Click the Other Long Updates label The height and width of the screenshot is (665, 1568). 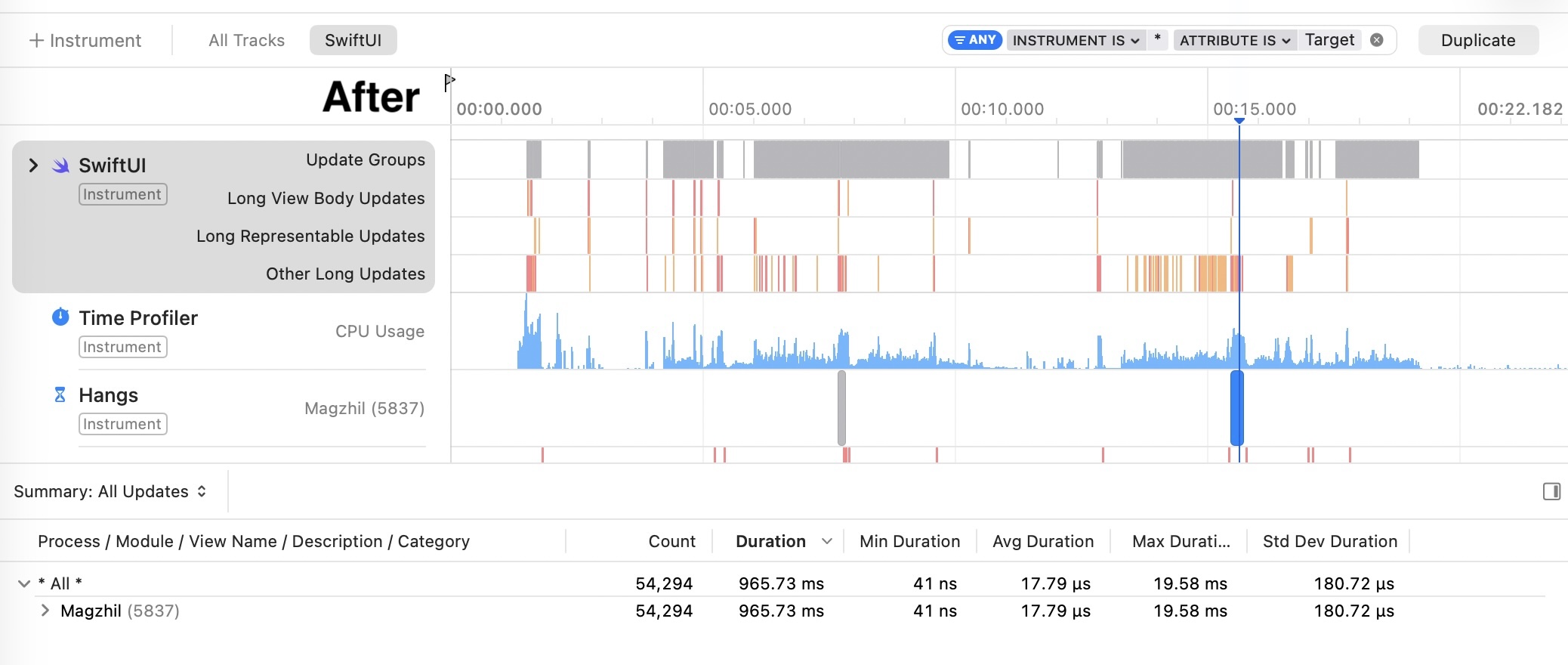(x=345, y=274)
